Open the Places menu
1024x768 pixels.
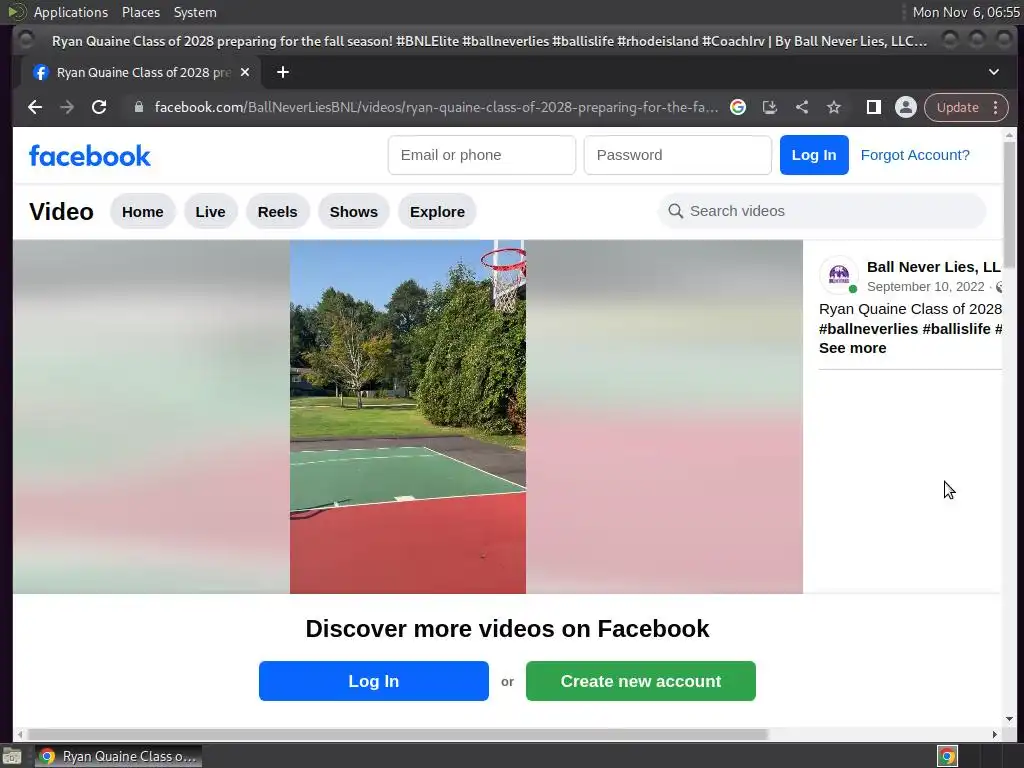tap(140, 12)
